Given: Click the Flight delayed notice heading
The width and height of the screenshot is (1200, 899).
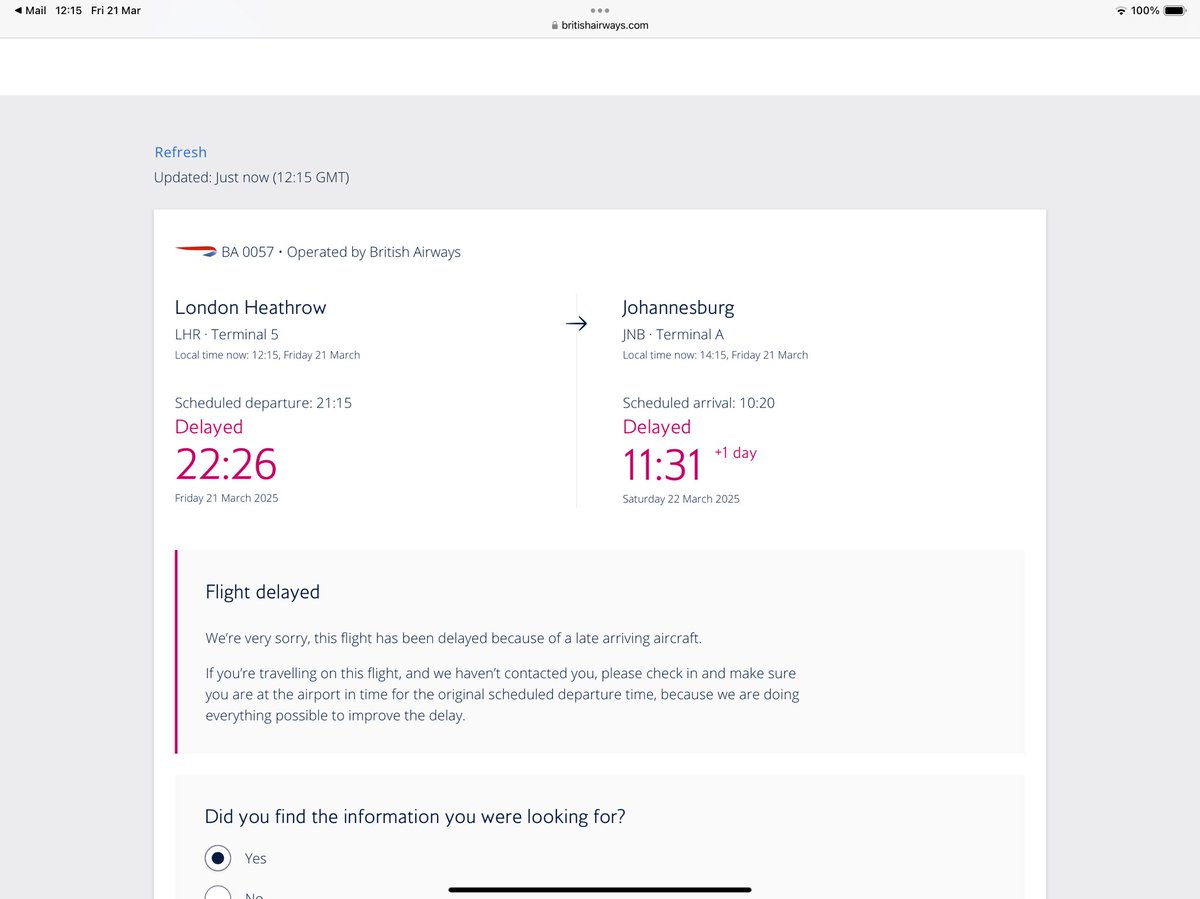Looking at the screenshot, I should pos(262,592).
